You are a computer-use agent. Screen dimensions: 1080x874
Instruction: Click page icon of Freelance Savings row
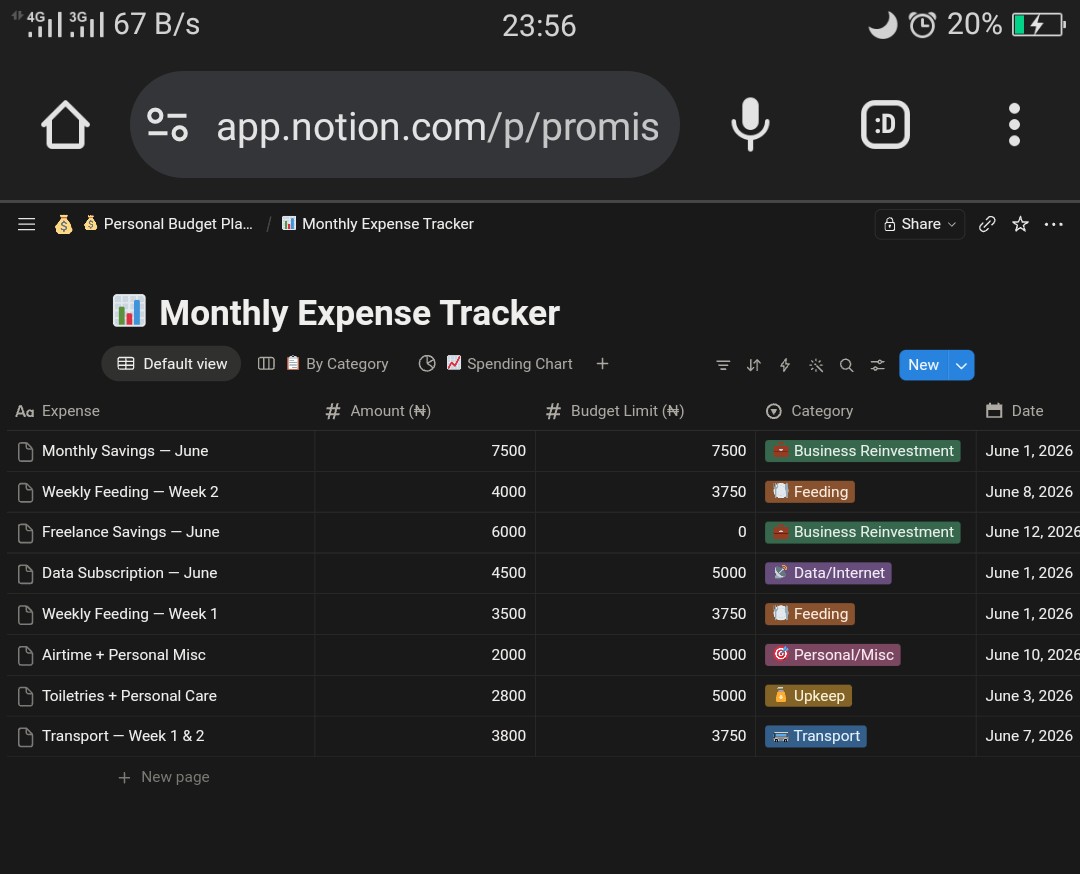point(25,533)
